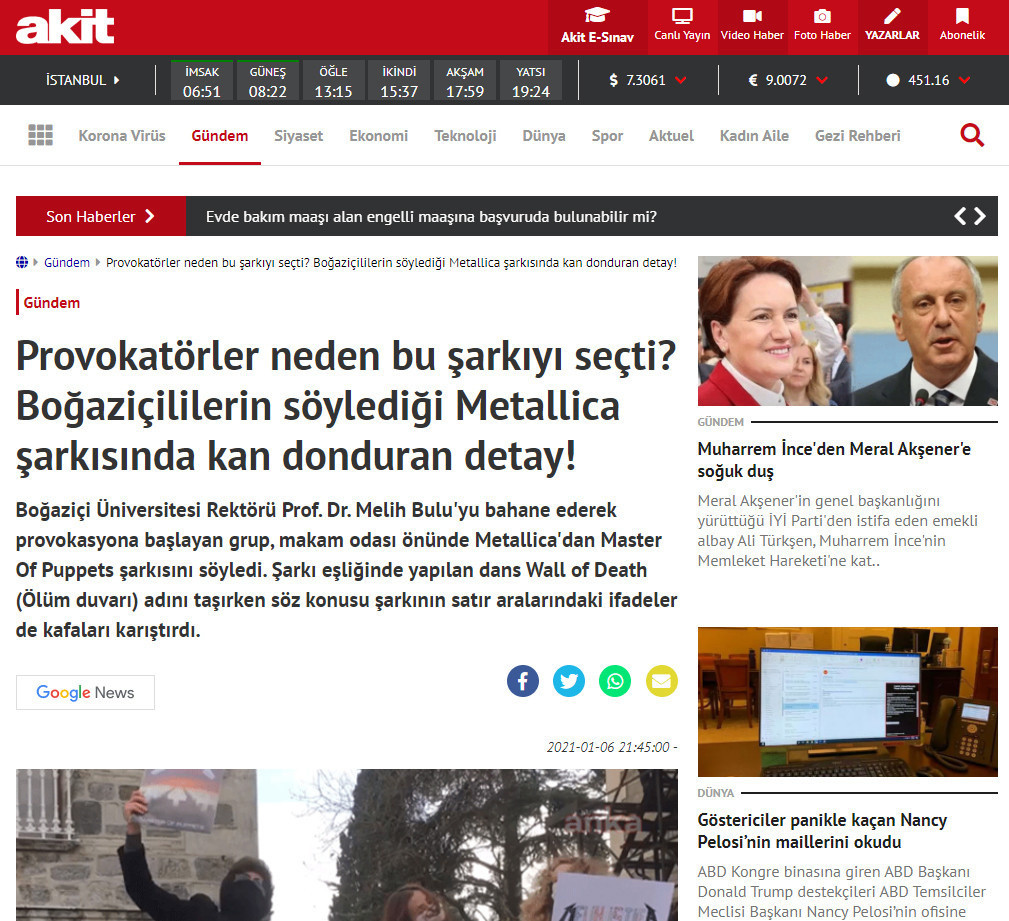The width and height of the screenshot is (1009, 921).
Task: Share article via WhatsApp
Action: [x=615, y=681]
